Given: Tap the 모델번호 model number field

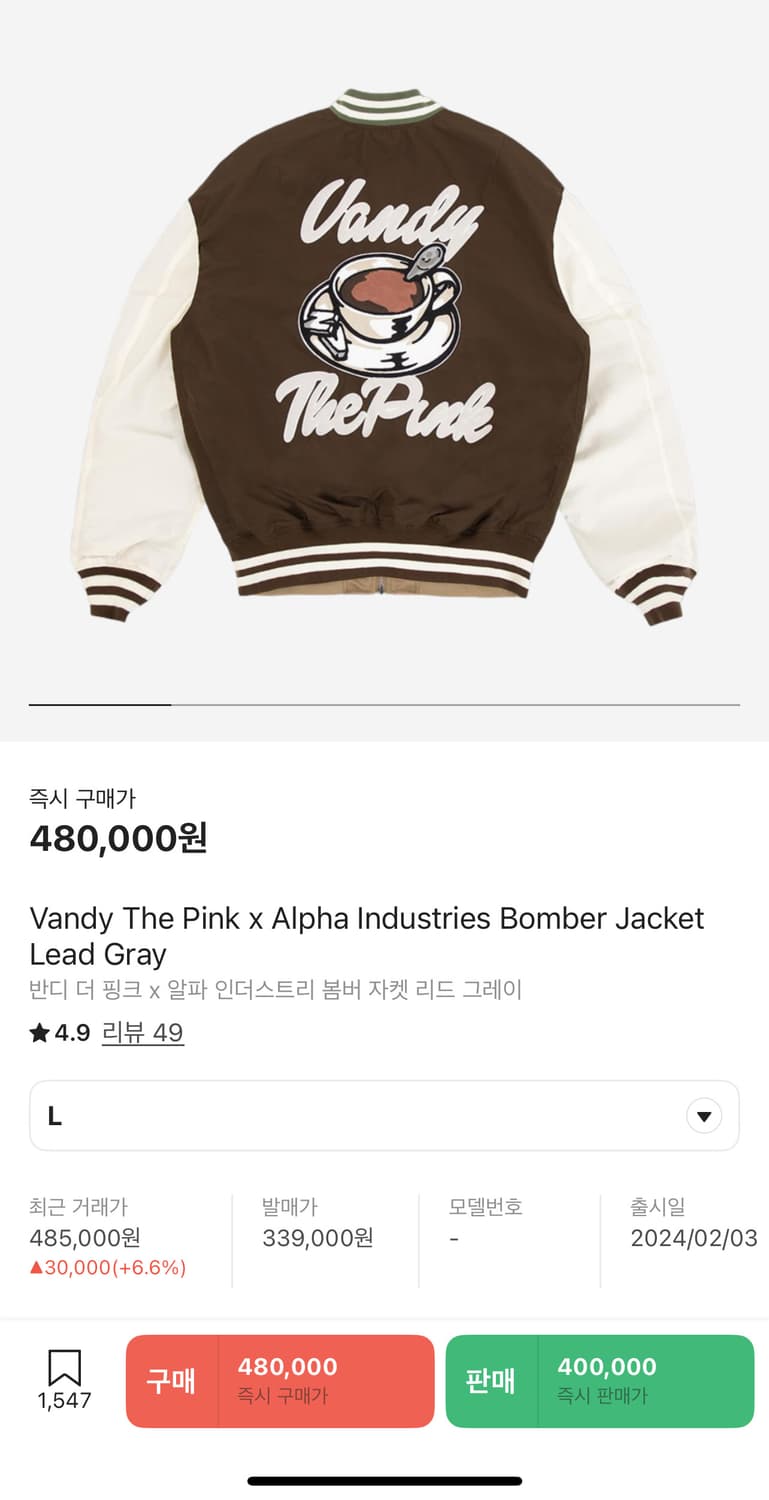Looking at the screenshot, I should point(485,1223).
